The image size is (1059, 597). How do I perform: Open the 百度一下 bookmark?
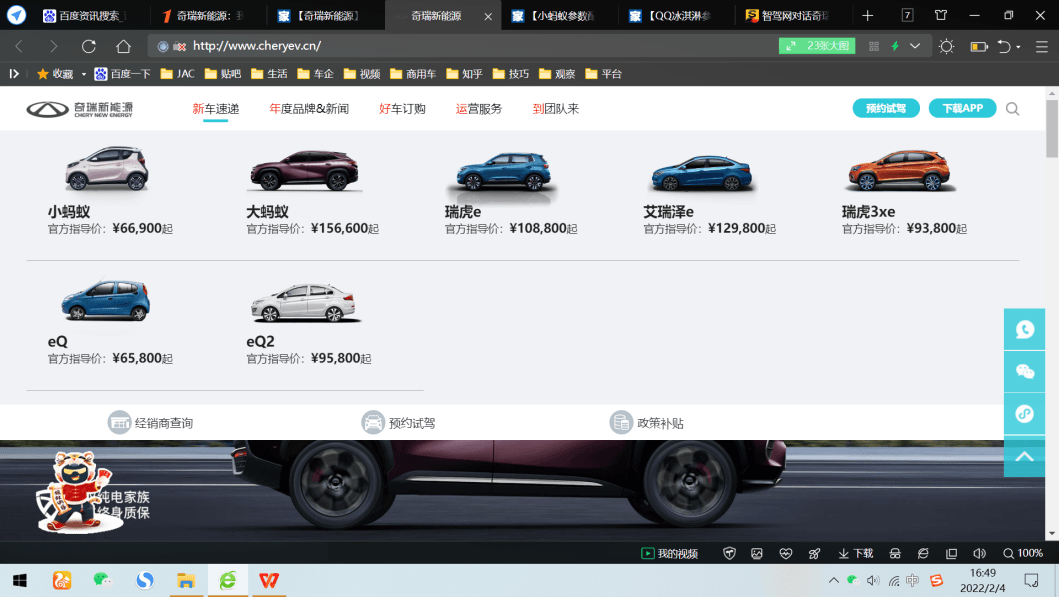click(122, 74)
